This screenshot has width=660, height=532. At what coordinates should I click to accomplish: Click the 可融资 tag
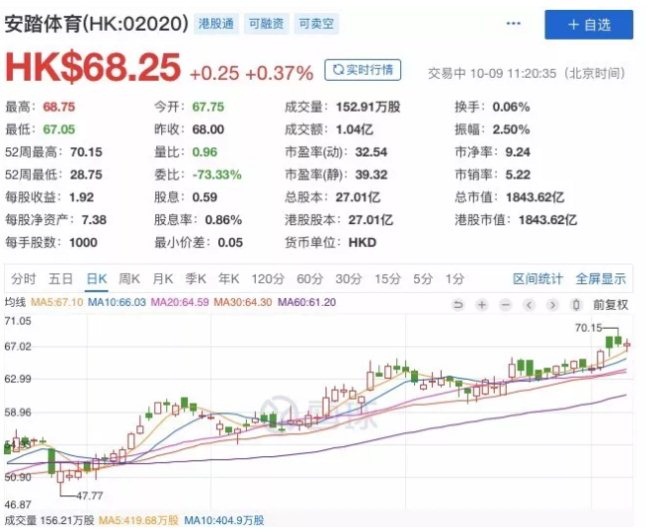coord(266,24)
